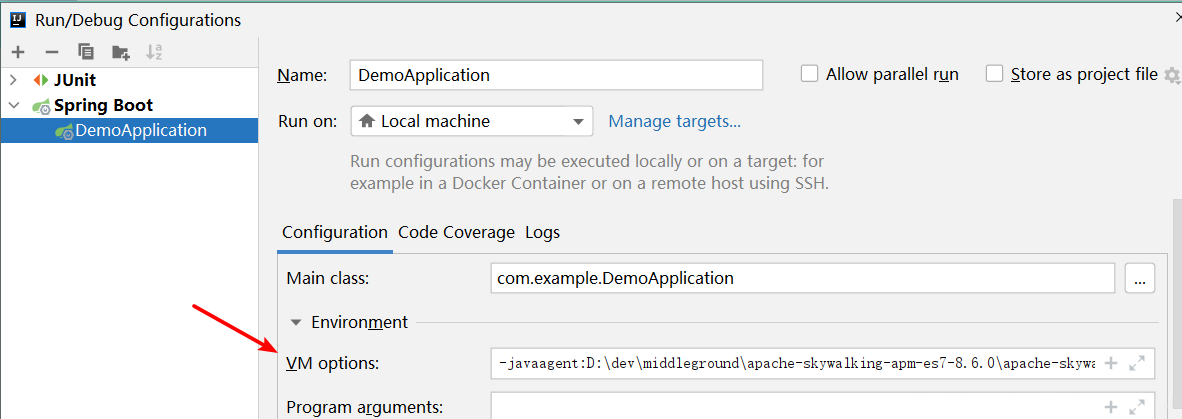1182x419 pixels.
Task: Create new folder using folder-plus icon
Action: (x=121, y=52)
